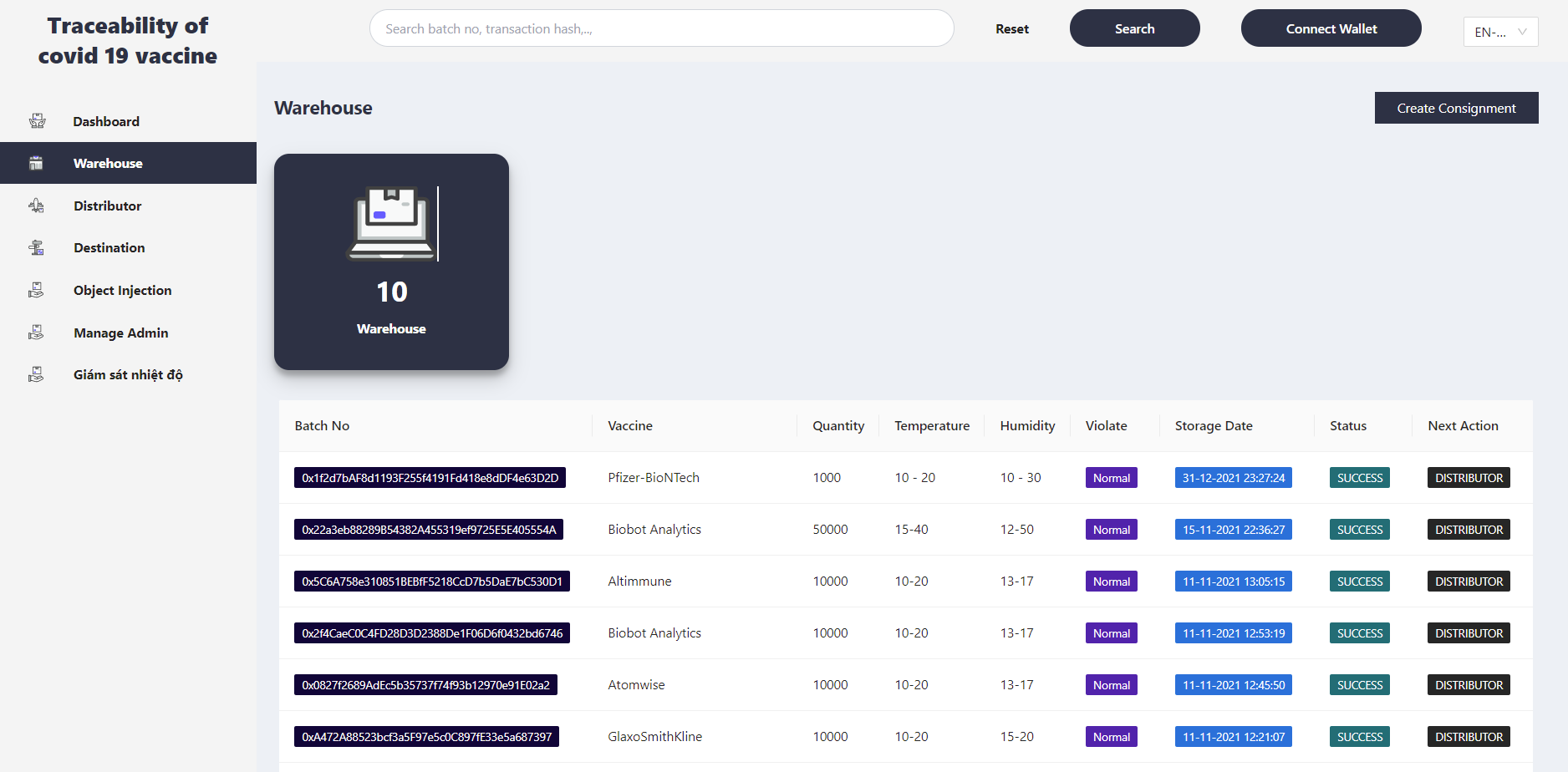The height and width of the screenshot is (772, 1568).
Task: Click the Warehouse sidebar icon
Action: [x=36, y=163]
